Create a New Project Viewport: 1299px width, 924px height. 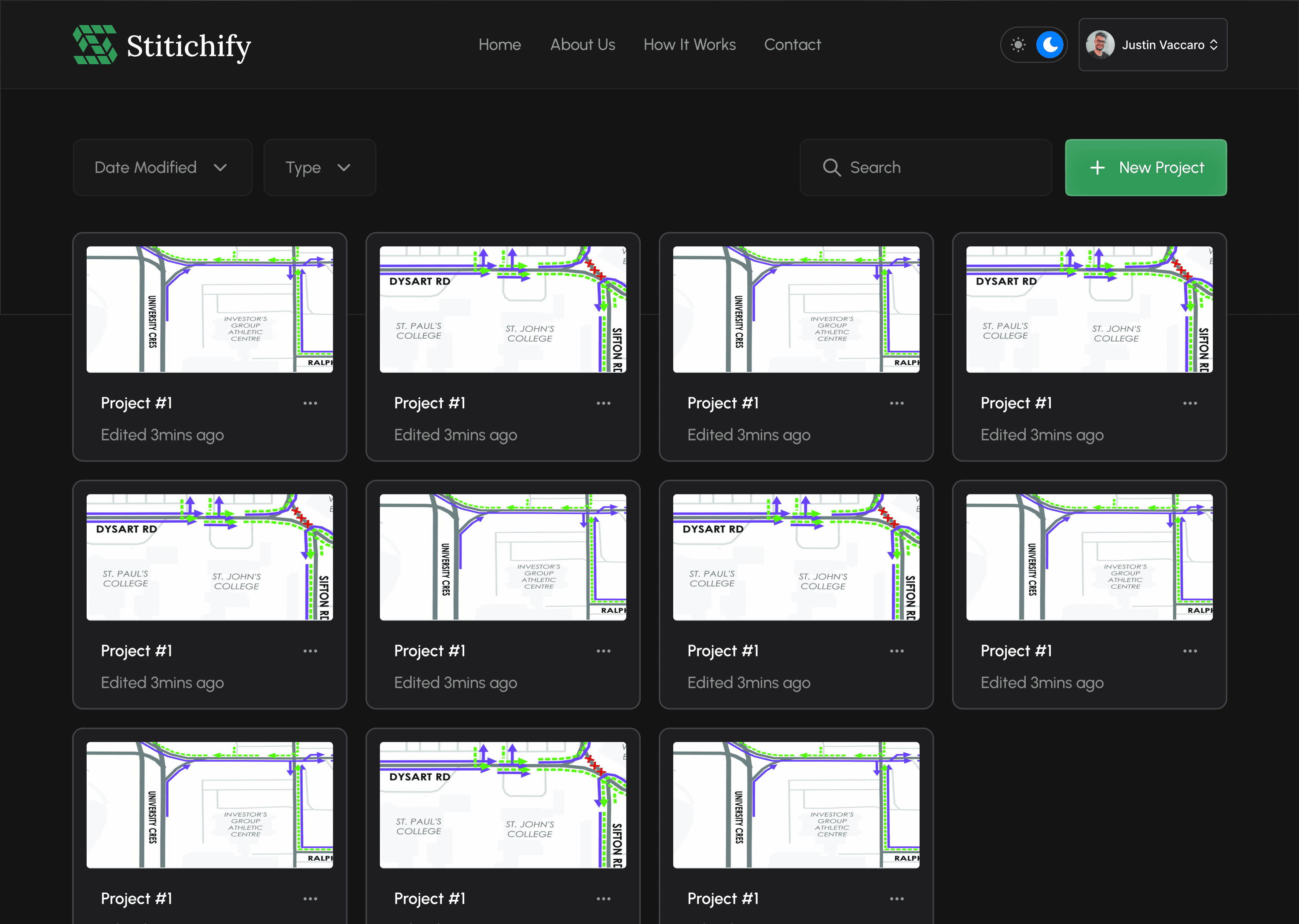(1145, 167)
